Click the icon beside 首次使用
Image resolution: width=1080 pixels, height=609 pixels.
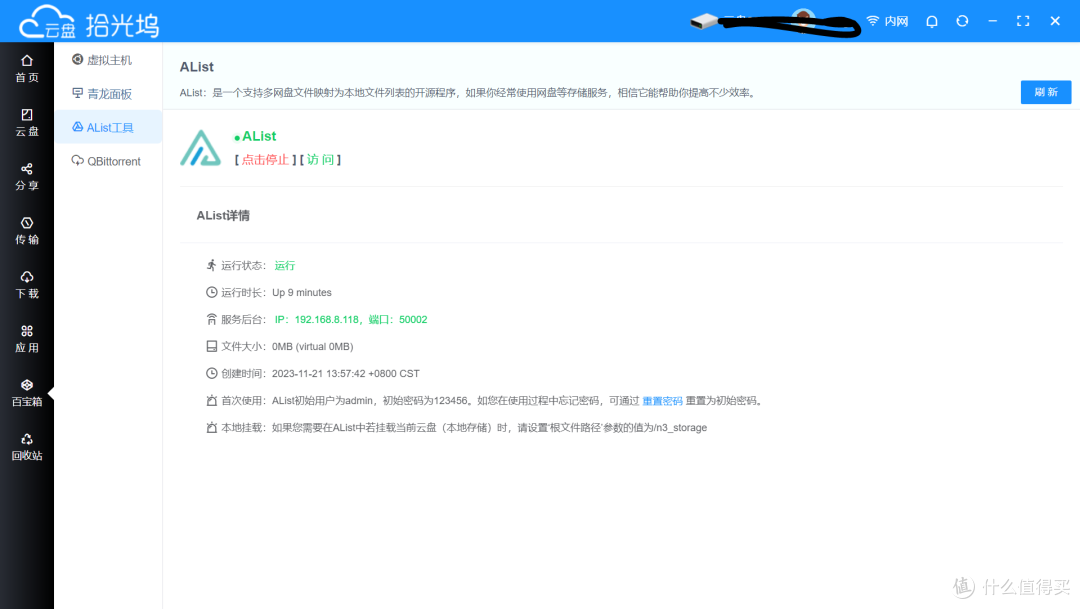(x=211, y=400)
